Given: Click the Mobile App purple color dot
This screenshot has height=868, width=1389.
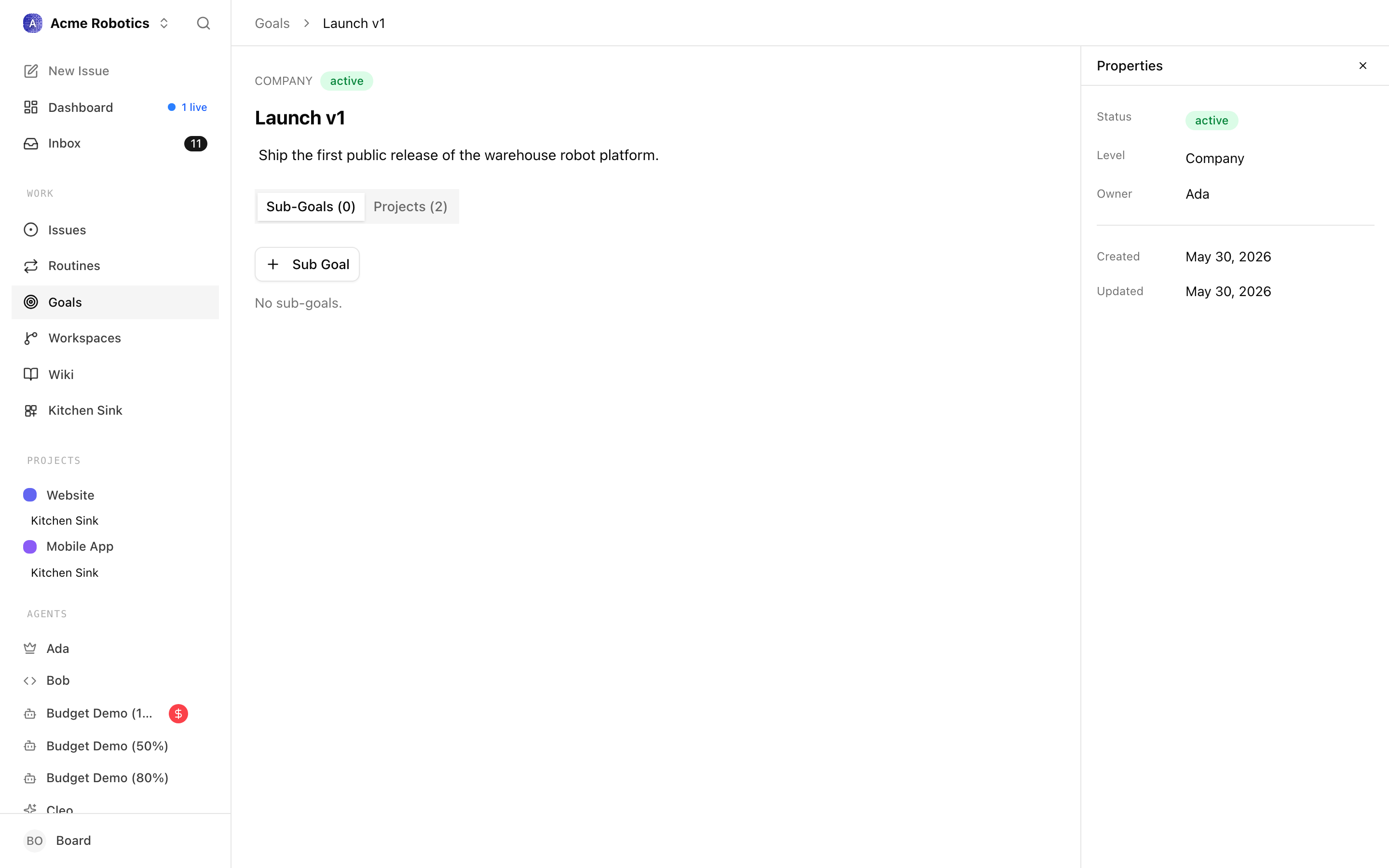Looking at the screenshot, I should coord(30,546).
